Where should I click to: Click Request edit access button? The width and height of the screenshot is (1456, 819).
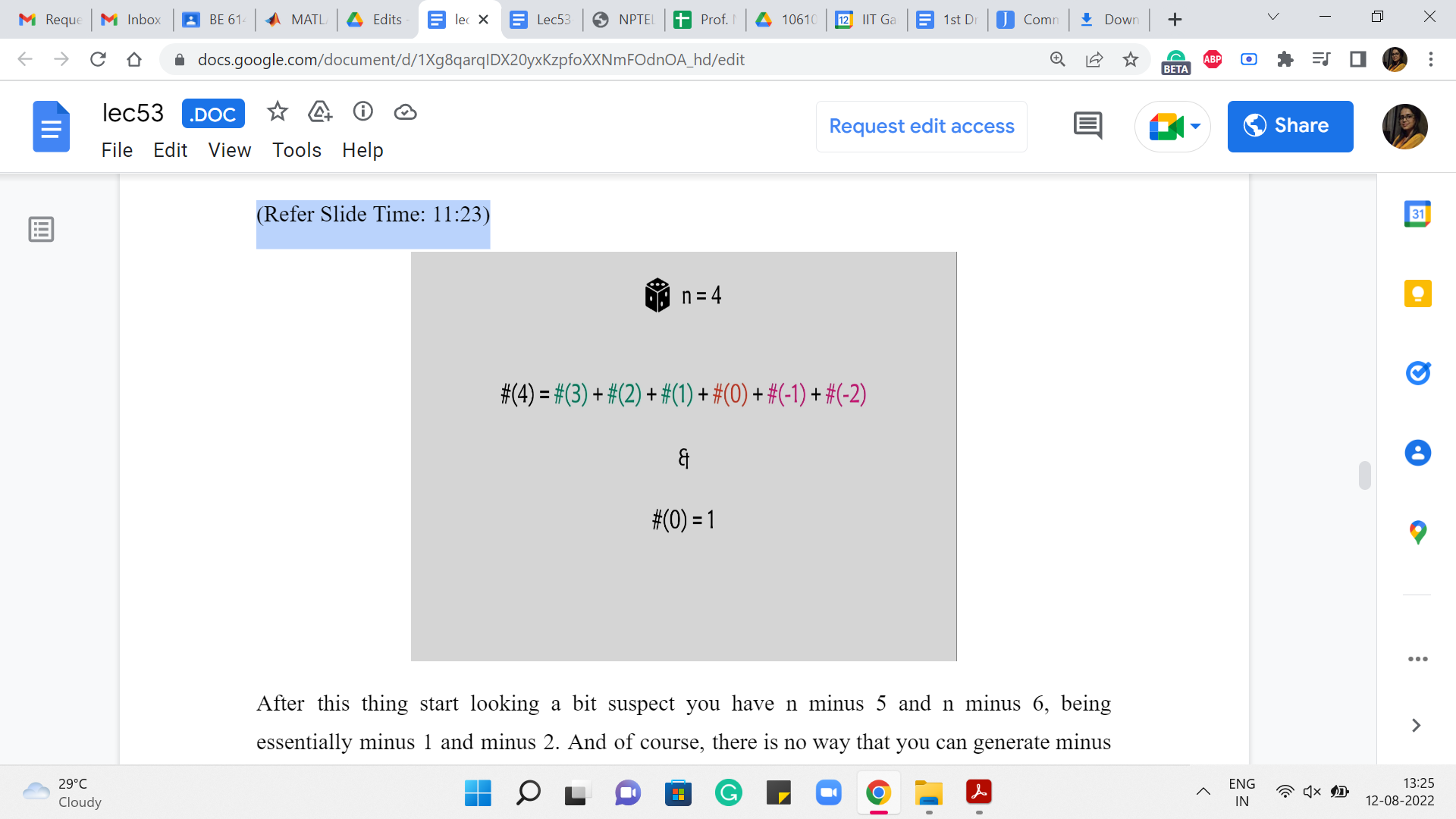(921, 126)
